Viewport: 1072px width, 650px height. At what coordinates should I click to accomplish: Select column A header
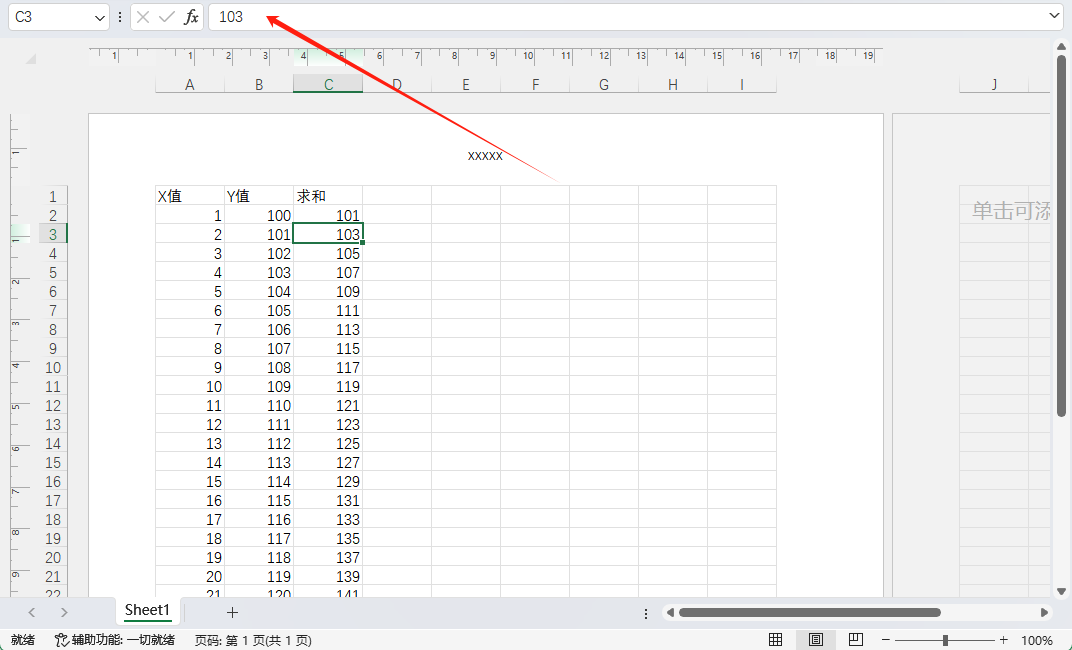point(190,84)
